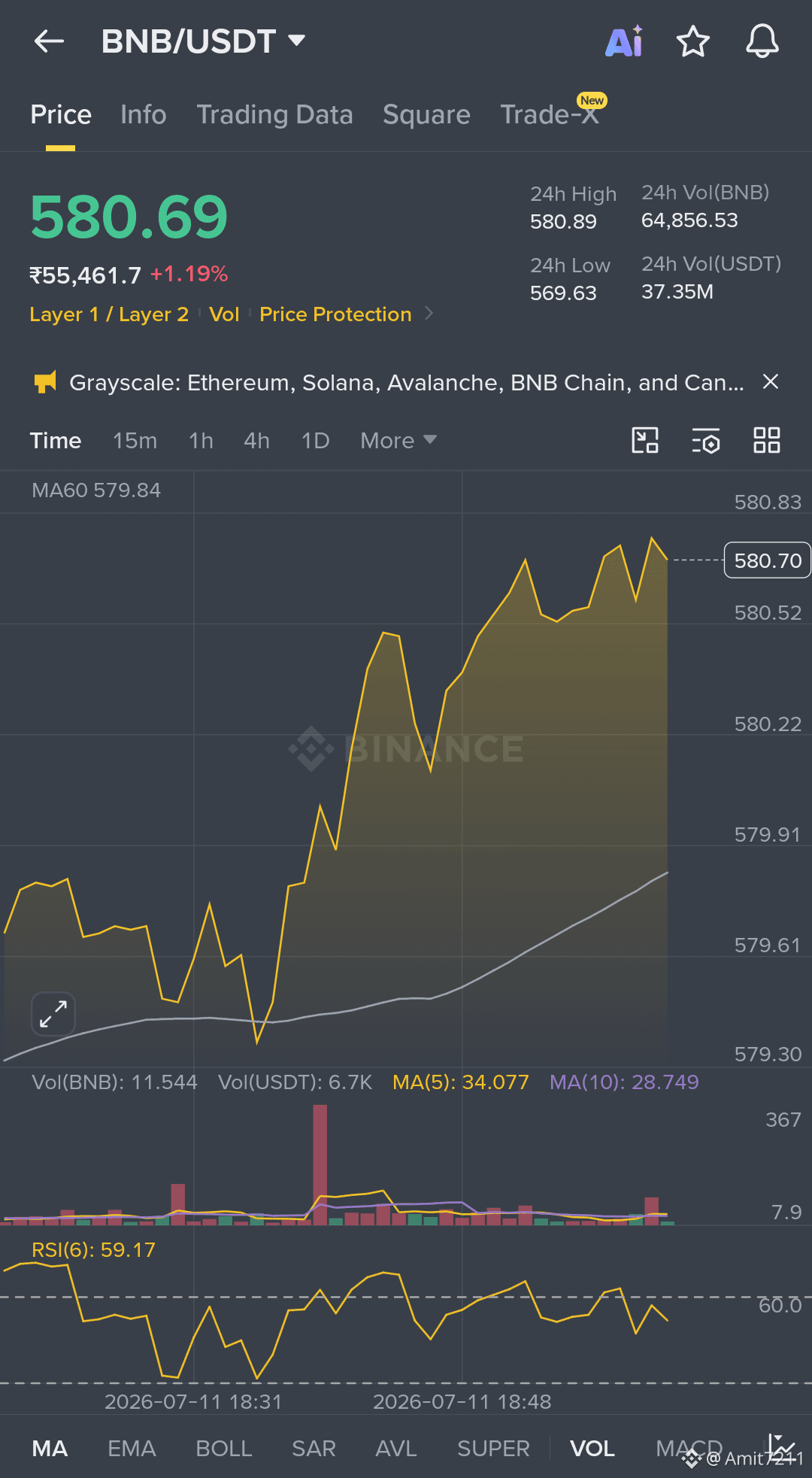
Task: Select the 1h interval
Action: [x=201, y=441]
